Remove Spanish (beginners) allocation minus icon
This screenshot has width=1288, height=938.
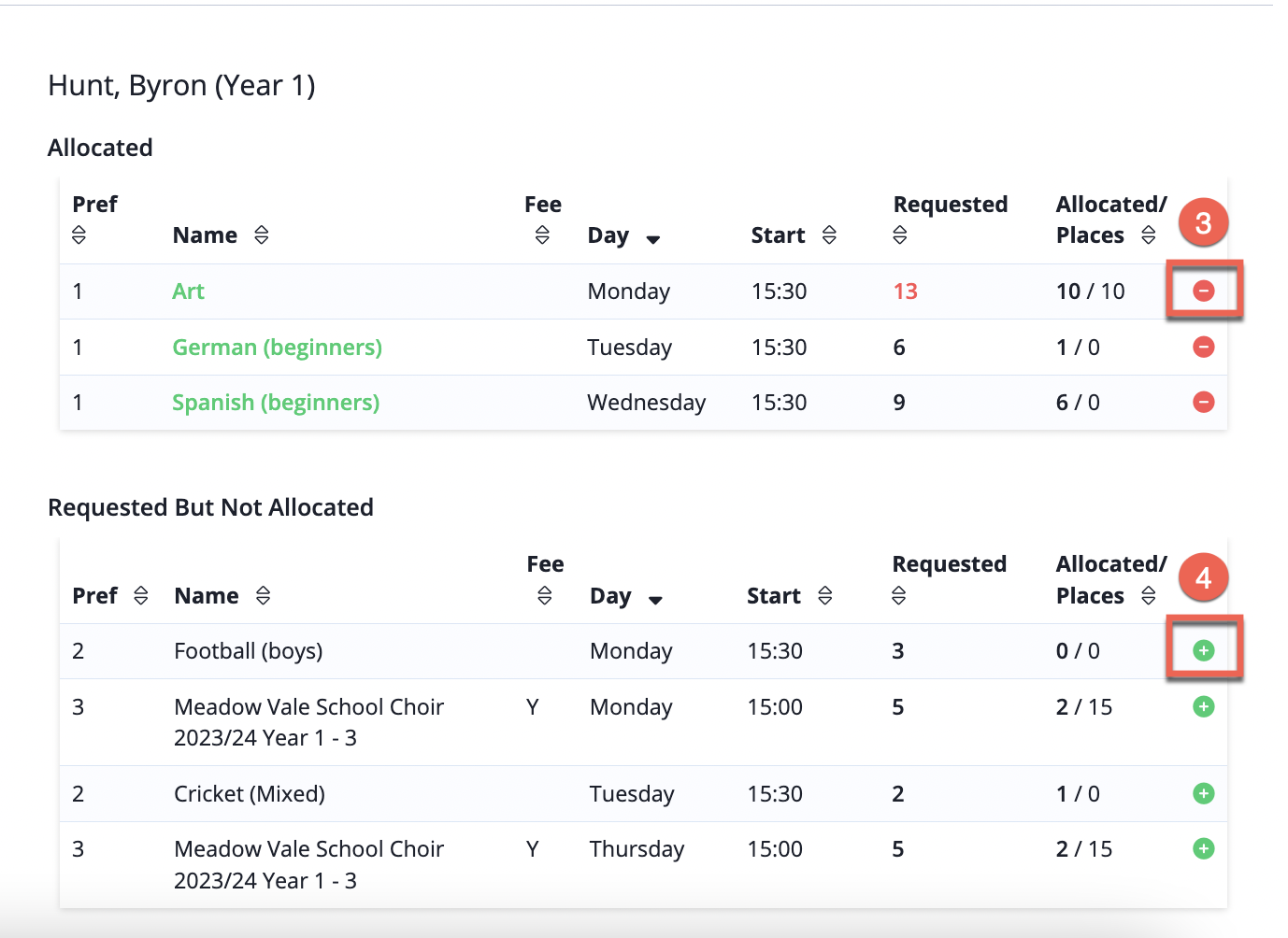[1204, 402]
